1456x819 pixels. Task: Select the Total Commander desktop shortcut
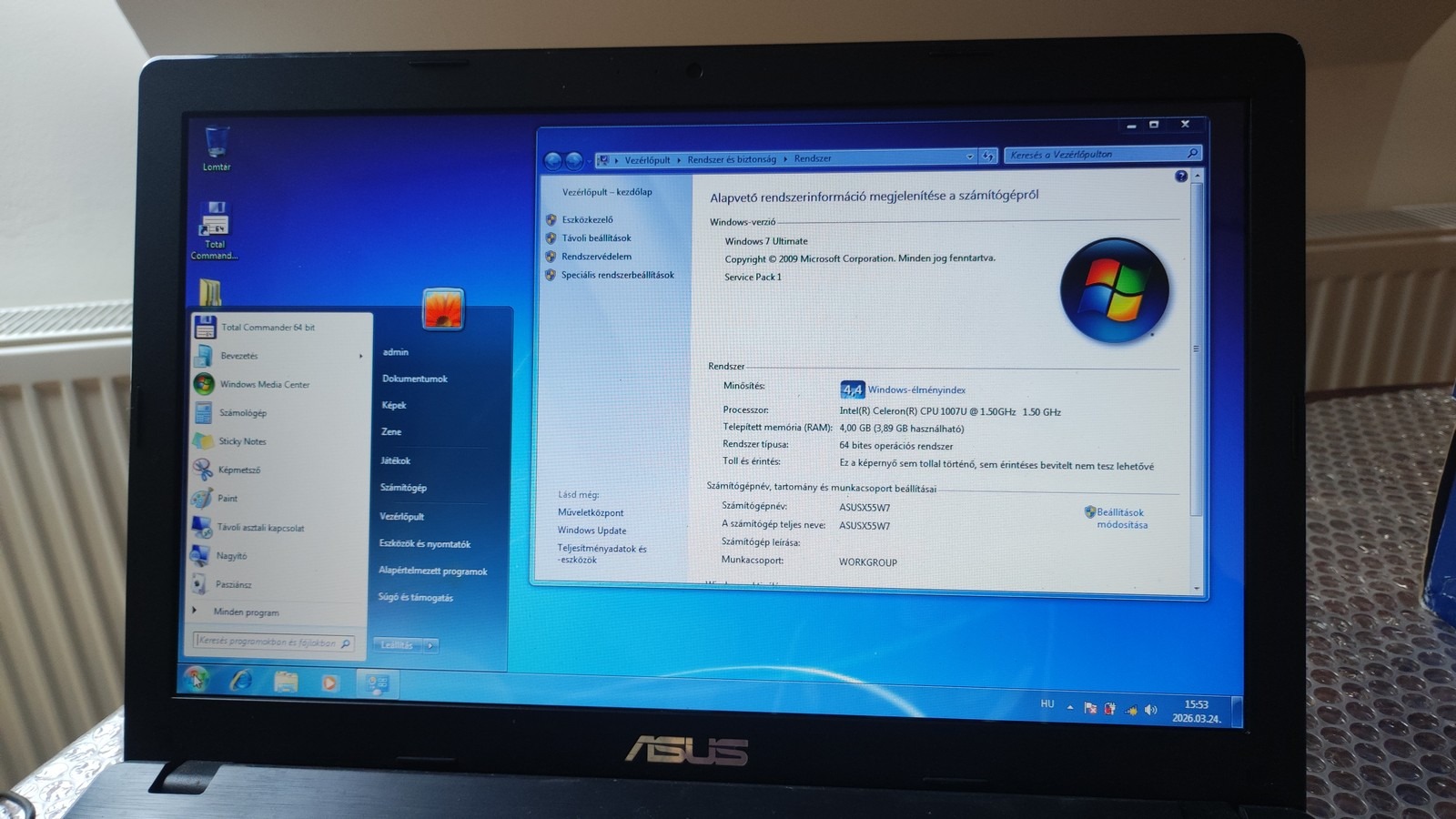(x=214, y=231)
